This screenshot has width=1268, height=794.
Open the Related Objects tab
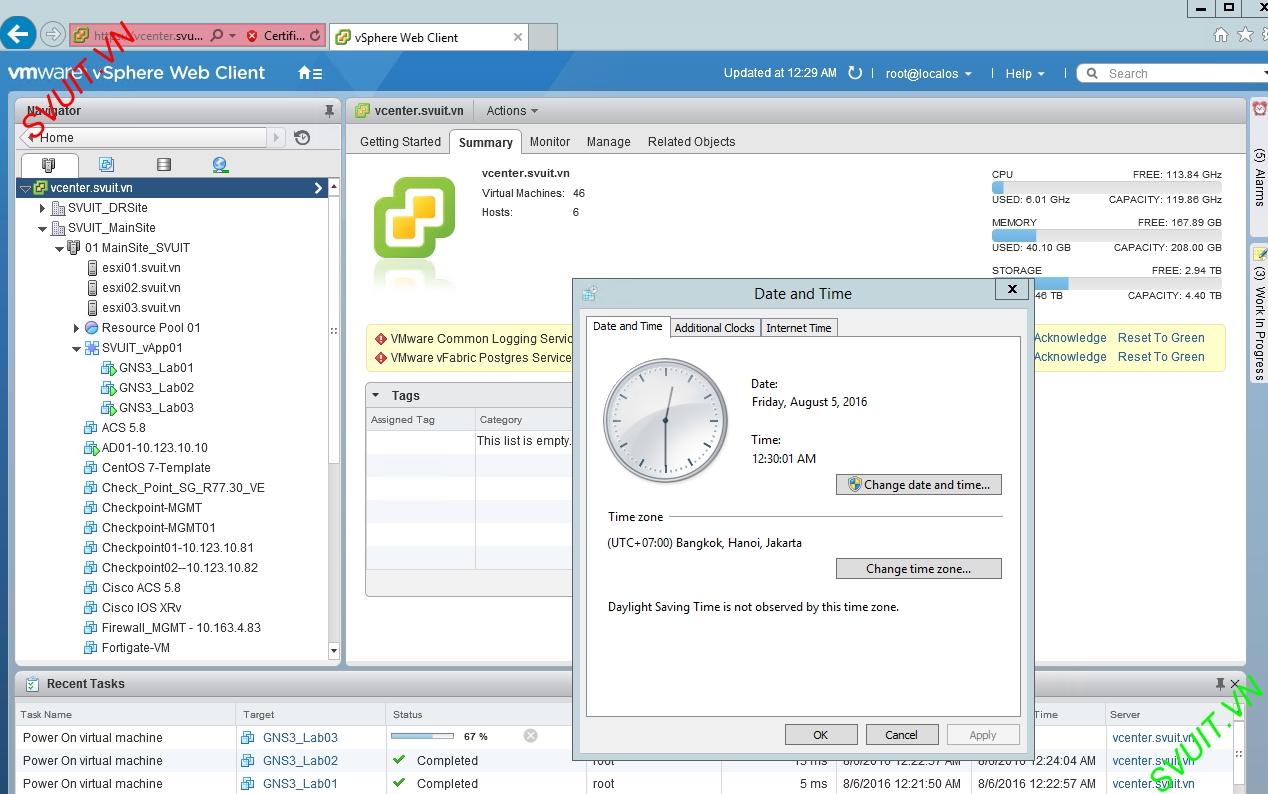(x=691, y=142)
